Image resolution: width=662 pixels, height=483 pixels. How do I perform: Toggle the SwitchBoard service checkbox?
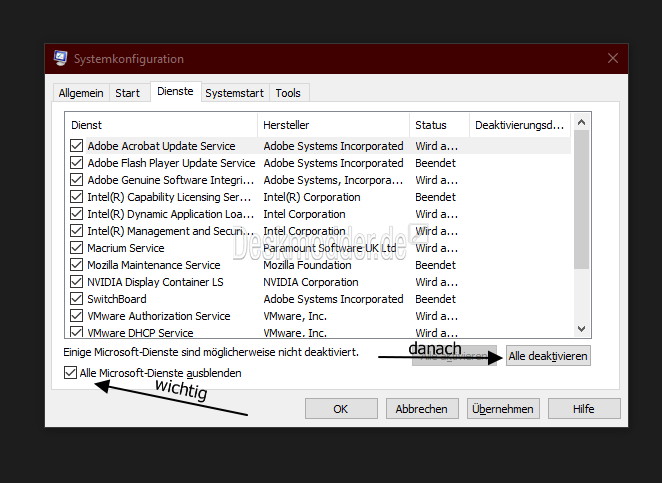76,299
